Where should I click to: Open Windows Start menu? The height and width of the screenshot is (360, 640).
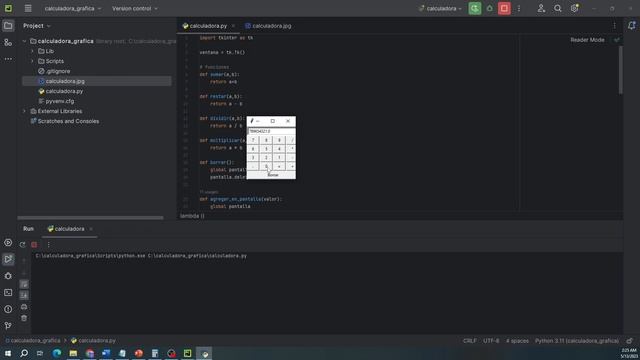click(x=8, y=353)
